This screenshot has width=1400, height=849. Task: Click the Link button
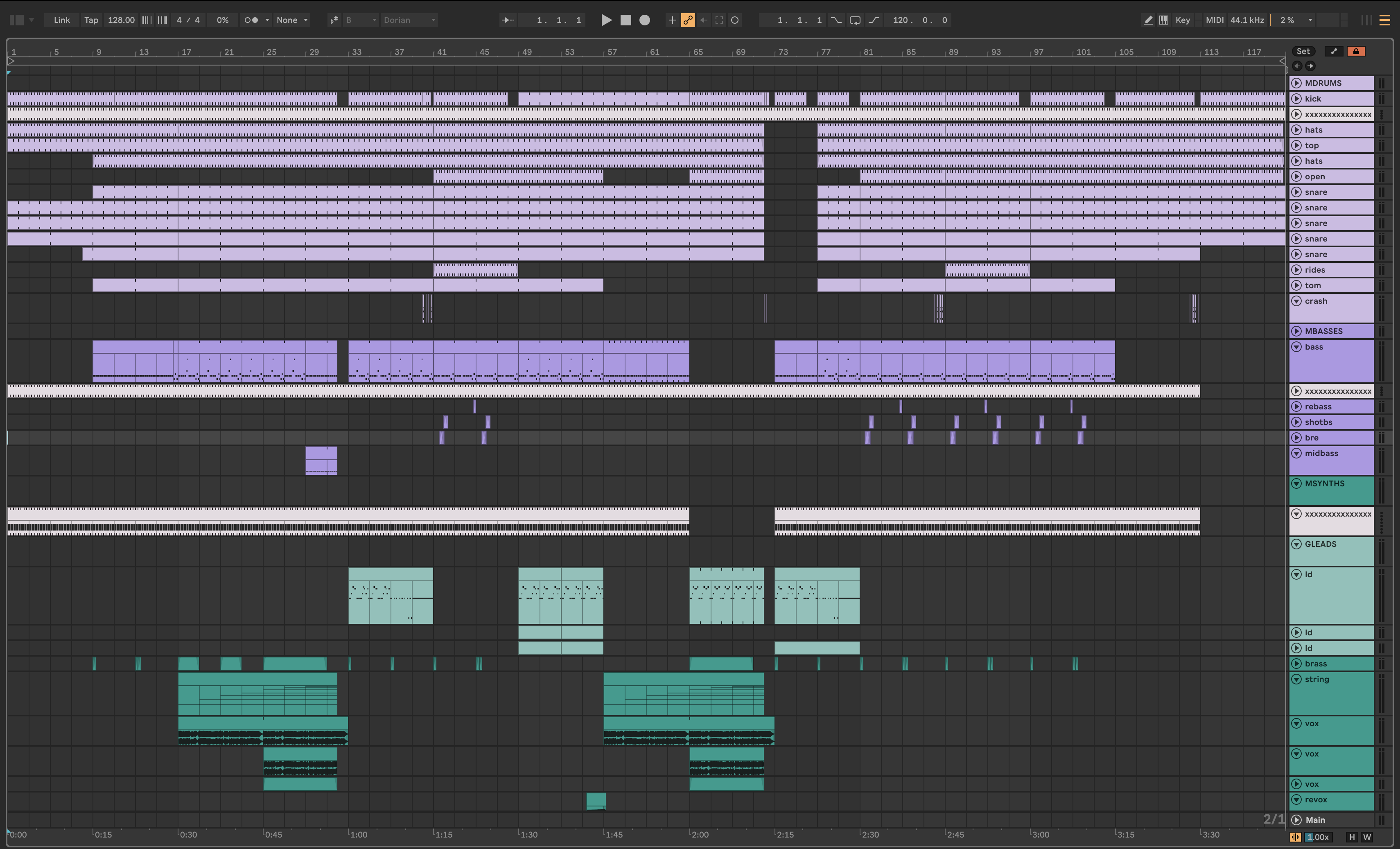click(x=61, y=20)
